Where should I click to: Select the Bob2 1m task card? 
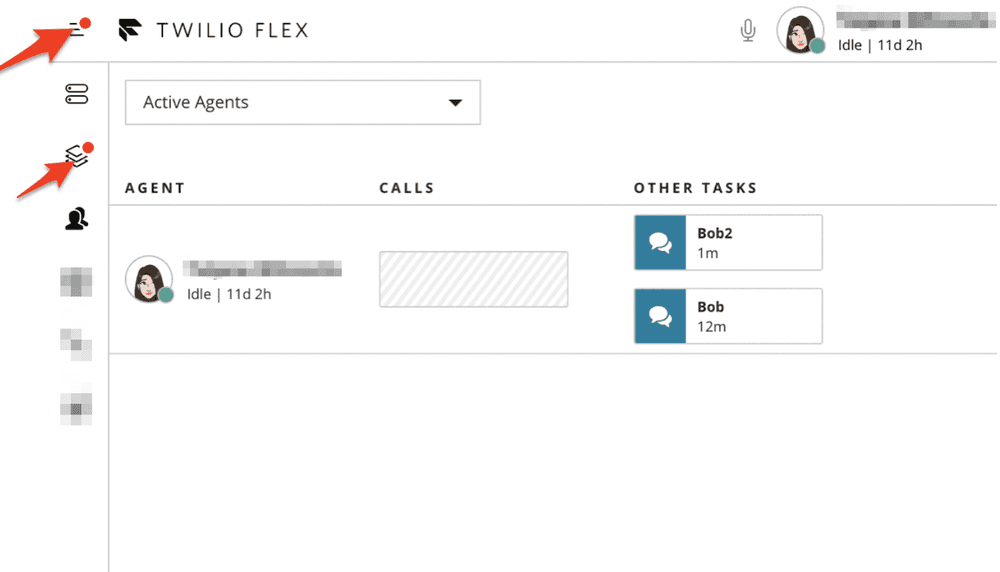coord(753,243)
